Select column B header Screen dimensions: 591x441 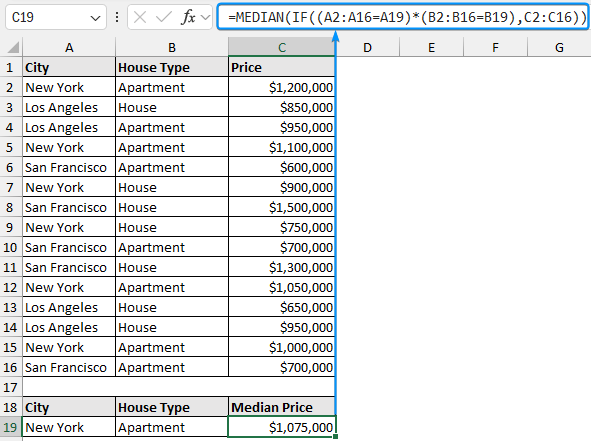click(x=172, y=47)
